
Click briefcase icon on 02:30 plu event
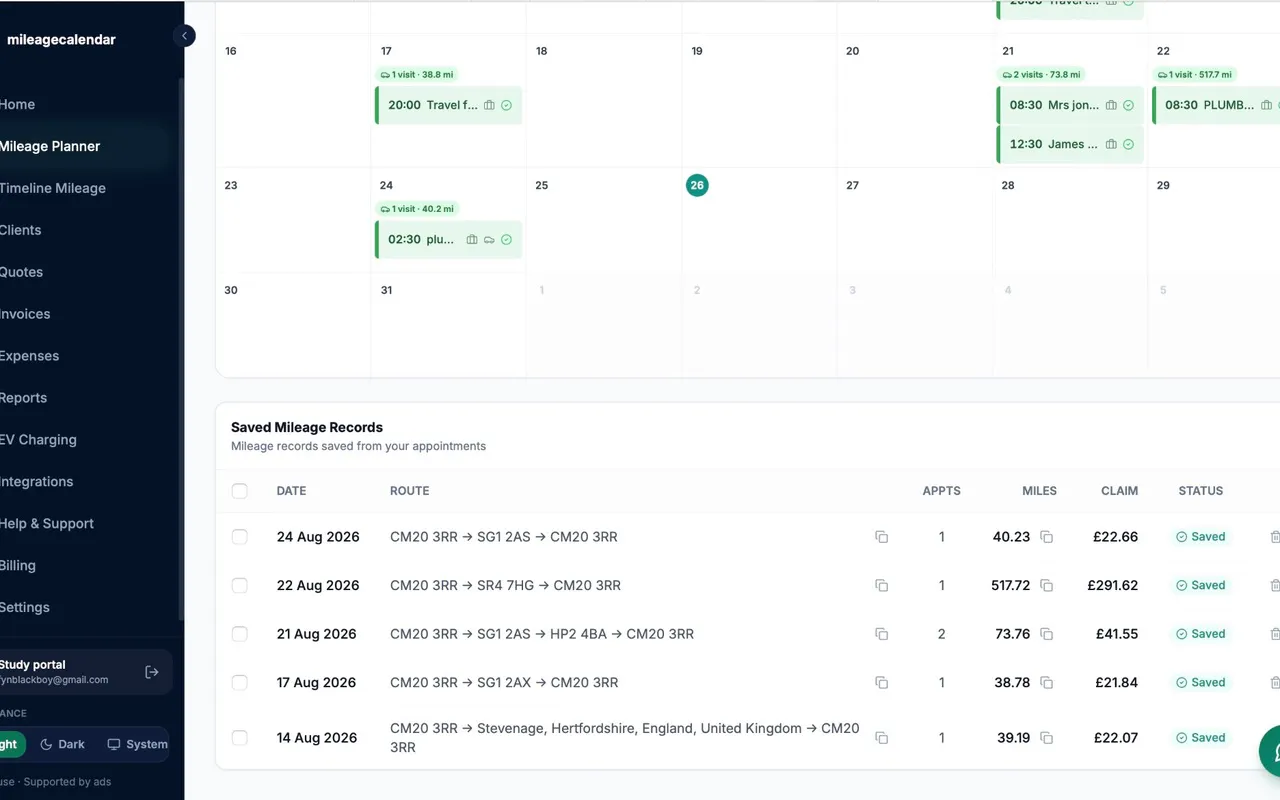click(x=472, y=240)
